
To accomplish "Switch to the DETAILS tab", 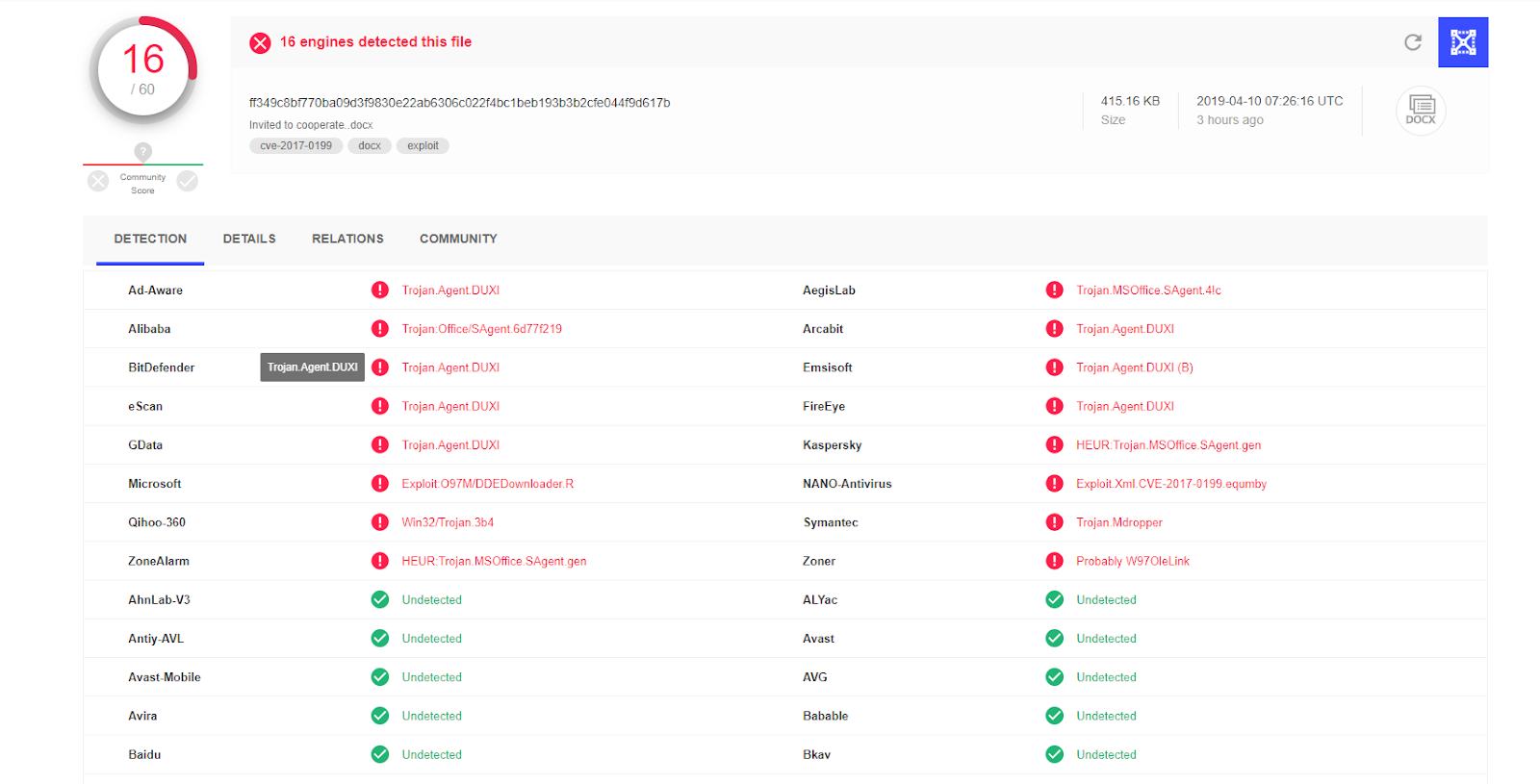I will click(249, 239).
